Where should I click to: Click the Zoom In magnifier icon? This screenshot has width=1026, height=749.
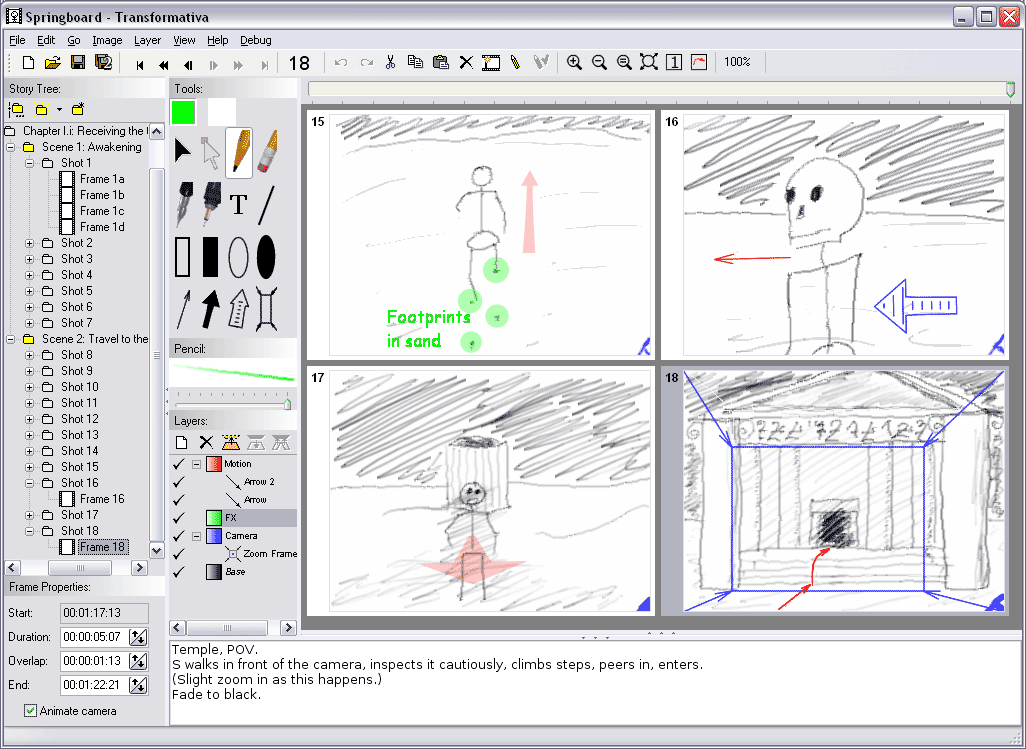(x=574, y=62)
